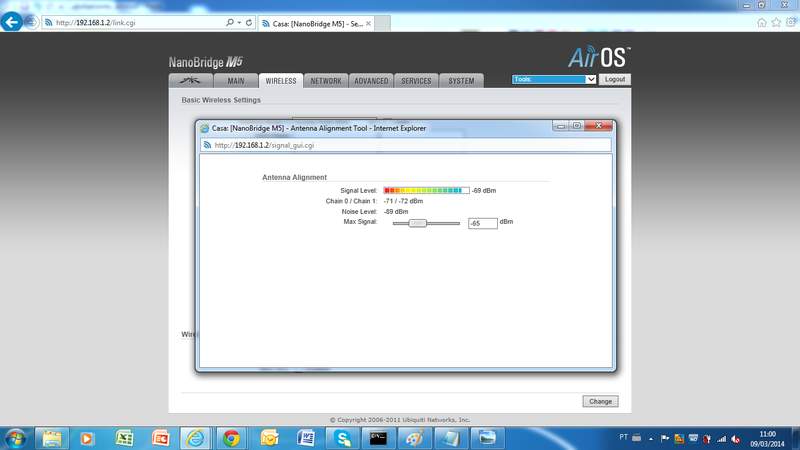Open Outlook mail icon in taskbar
This screenshot has height=450, width=800.
[x=269, y=438]
